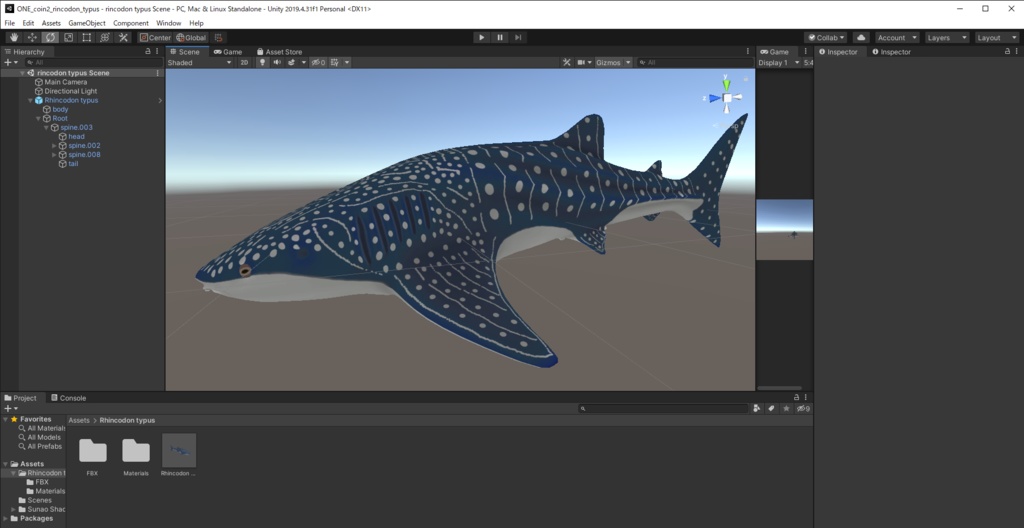The width and height of the screenshot is (1024, 528).
Task: Click the Collab button
Action: [826, 37]
